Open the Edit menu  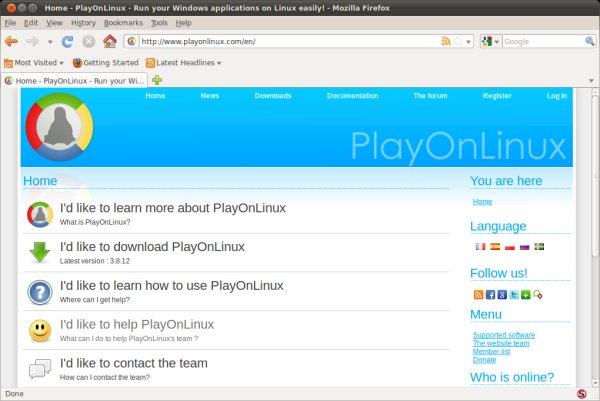pyautogui.click(x=31, y=23)
